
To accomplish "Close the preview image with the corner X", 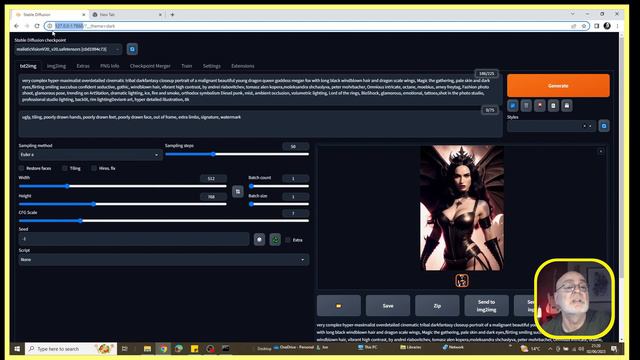I will click(600, 151).
